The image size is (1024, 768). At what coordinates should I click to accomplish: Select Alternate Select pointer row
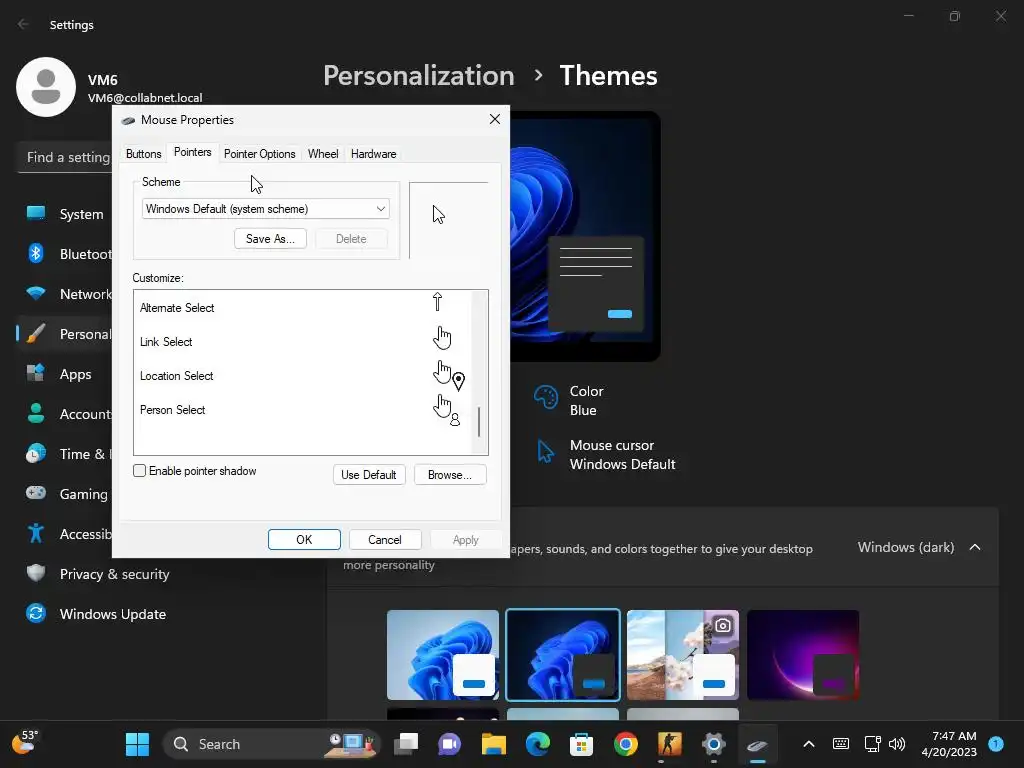[x=302, y=308]
